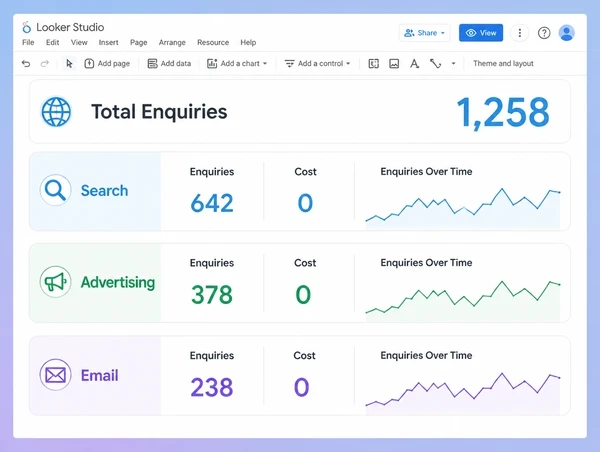Screen dimensions: 600x452
Task: Select the blue Search sparkline chart
Action: (463, 207)
